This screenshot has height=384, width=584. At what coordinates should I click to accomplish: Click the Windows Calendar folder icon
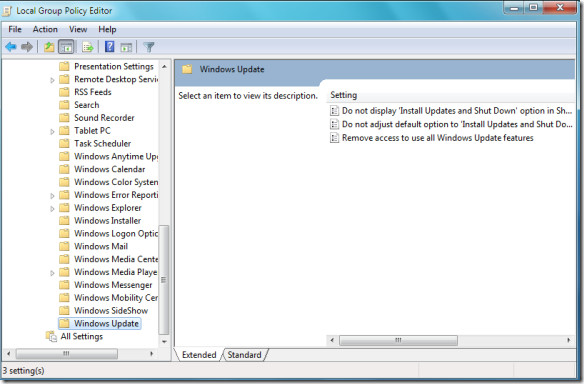pos(64,169)
